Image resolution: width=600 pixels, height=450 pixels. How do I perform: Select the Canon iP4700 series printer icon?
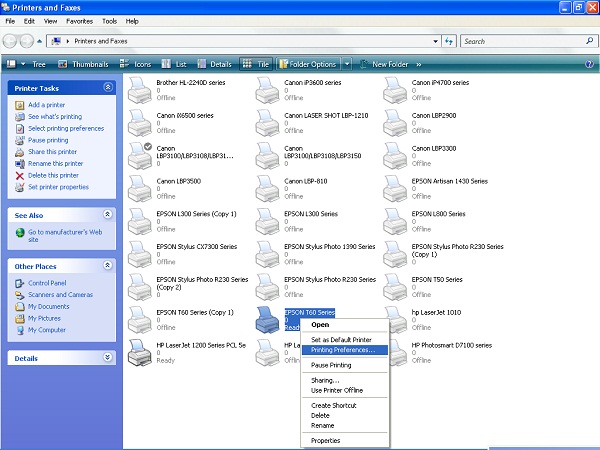pos(395,90)
